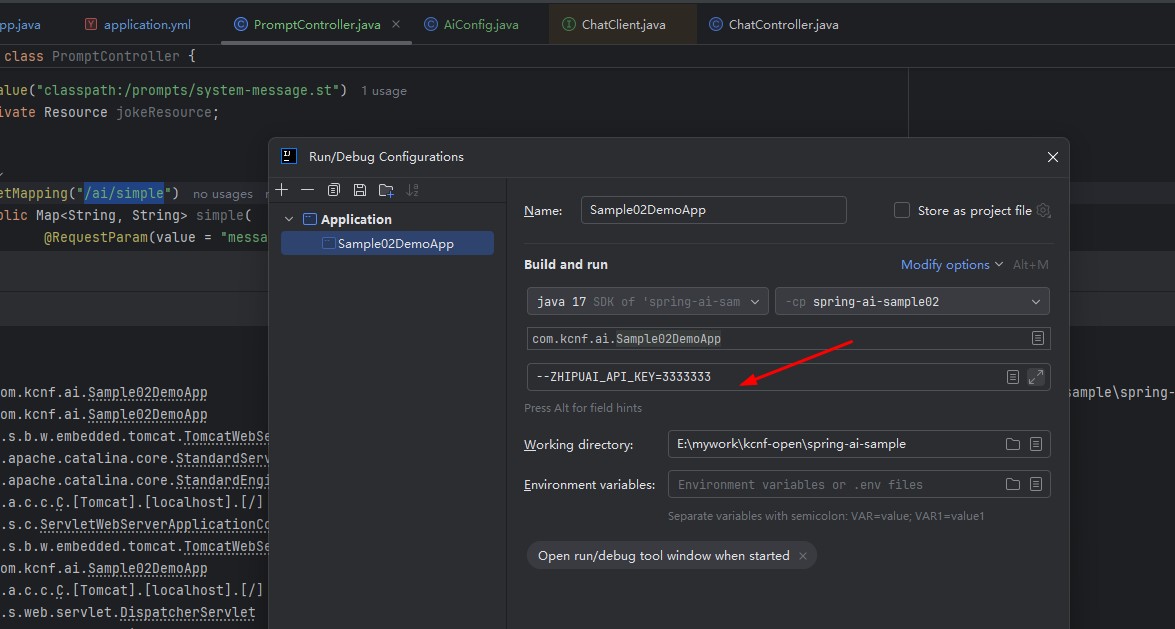Screen dimensions: 1175x629
Task: Click into the Name text field
Action: coord(714,210)
